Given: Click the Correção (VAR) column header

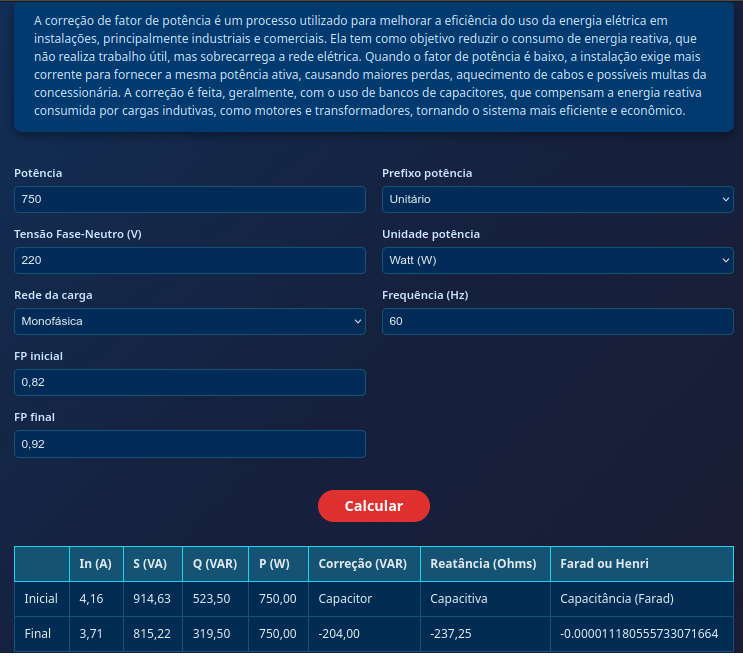Looking at the screenshot, I should click(x=363, y=564).
